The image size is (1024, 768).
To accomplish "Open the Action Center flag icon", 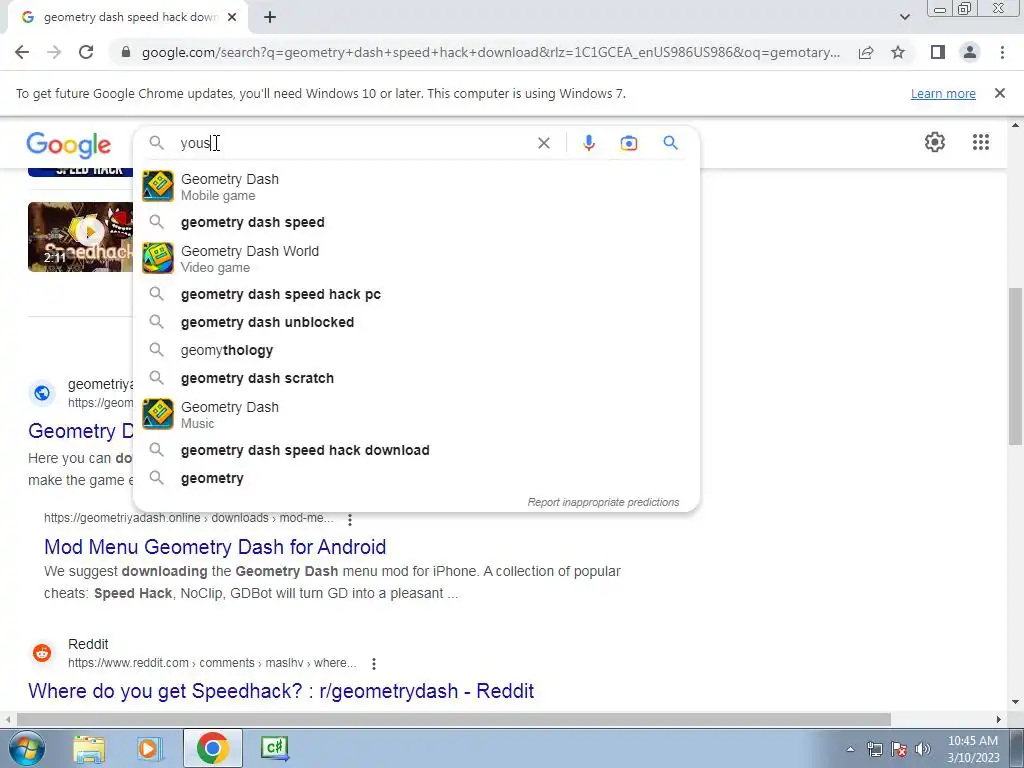I will (x=899, y=749).
